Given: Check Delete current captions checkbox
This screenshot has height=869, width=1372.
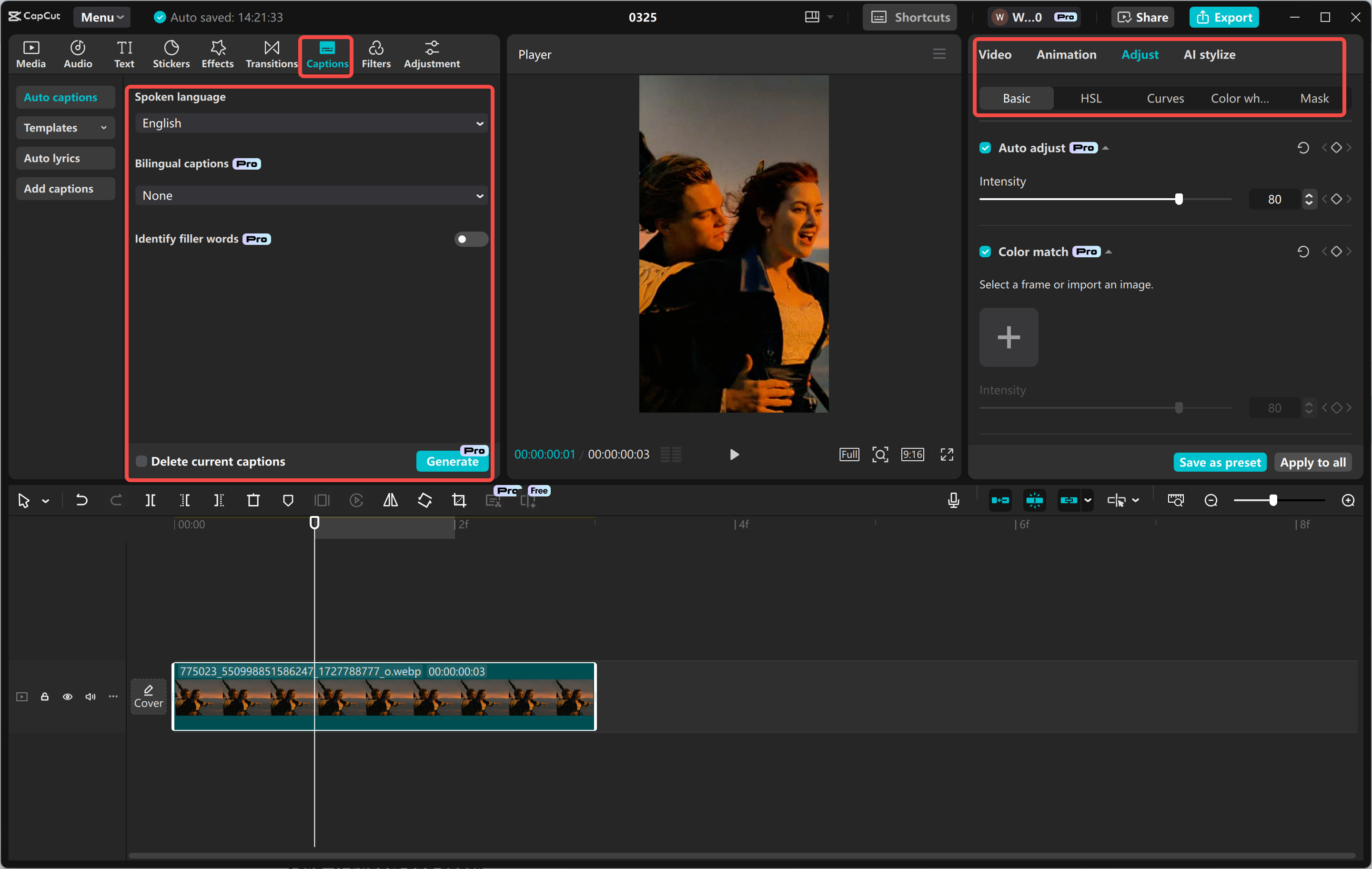Looking at the screenshot, I should click(x=141, y=461).
